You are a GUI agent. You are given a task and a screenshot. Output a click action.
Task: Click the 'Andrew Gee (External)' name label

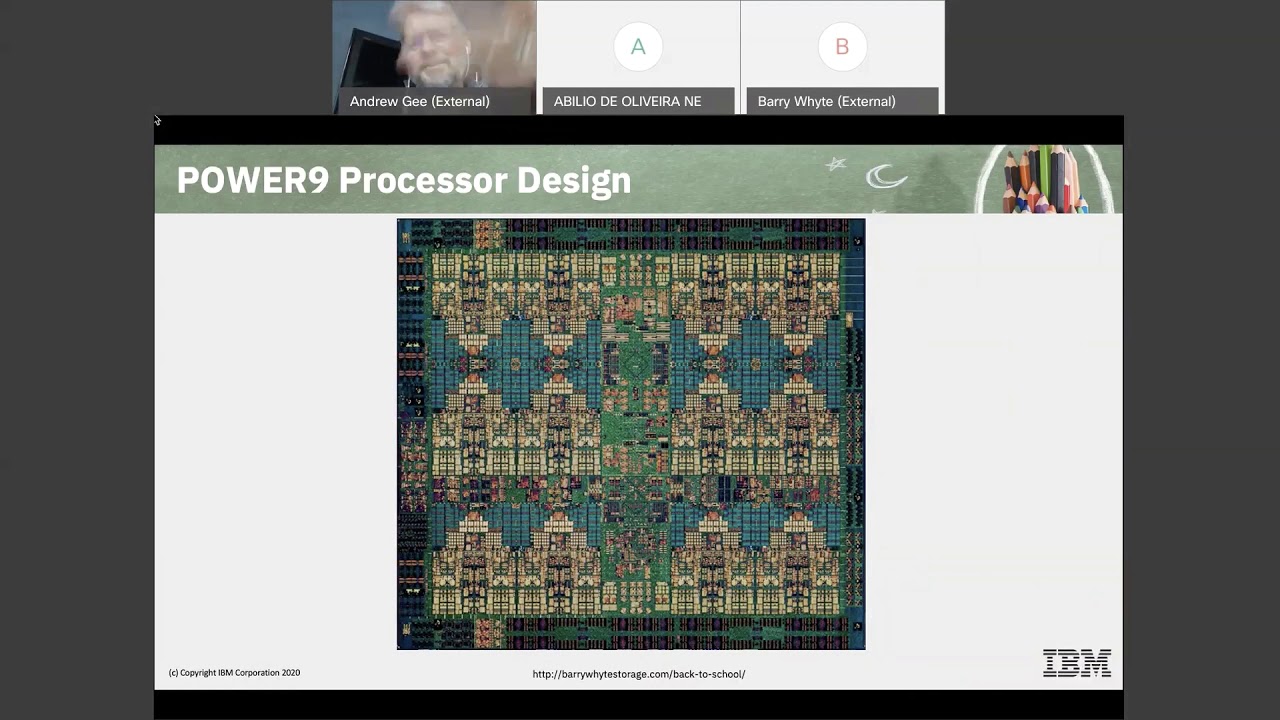tap(420, 101)
